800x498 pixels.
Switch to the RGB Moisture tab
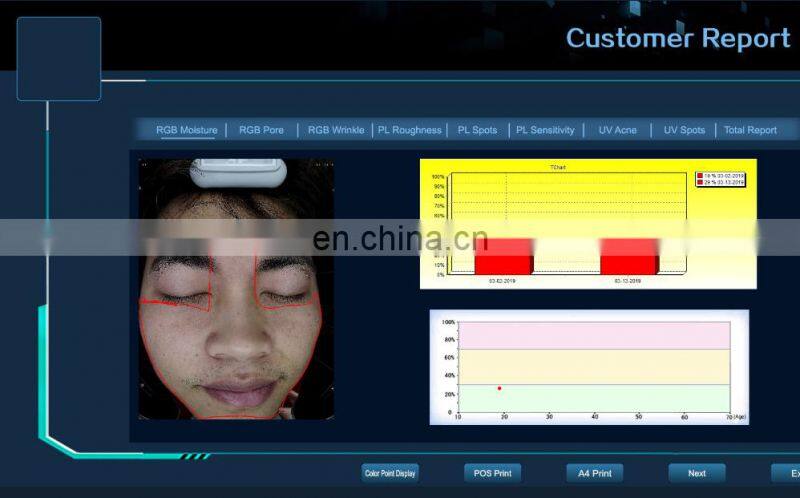point(187,130)
